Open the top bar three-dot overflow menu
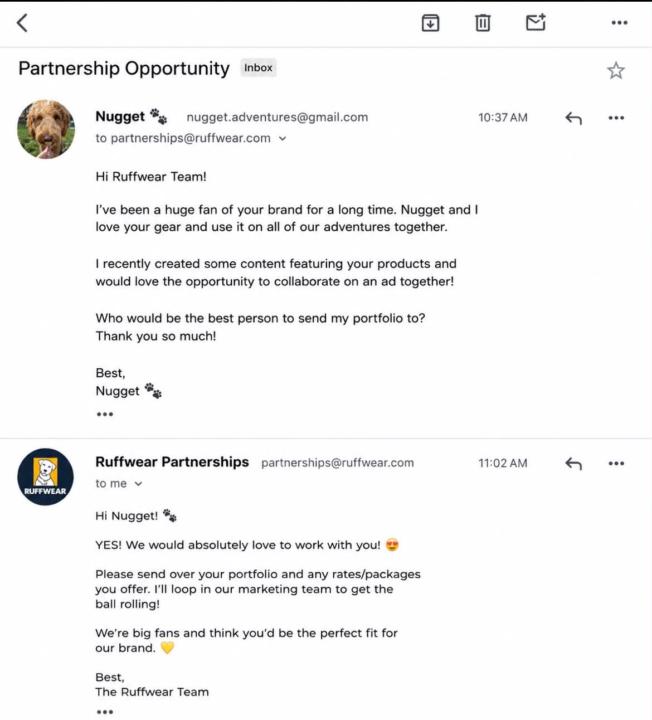The height and width of the screenshot is (720, 652). point(619,22)
